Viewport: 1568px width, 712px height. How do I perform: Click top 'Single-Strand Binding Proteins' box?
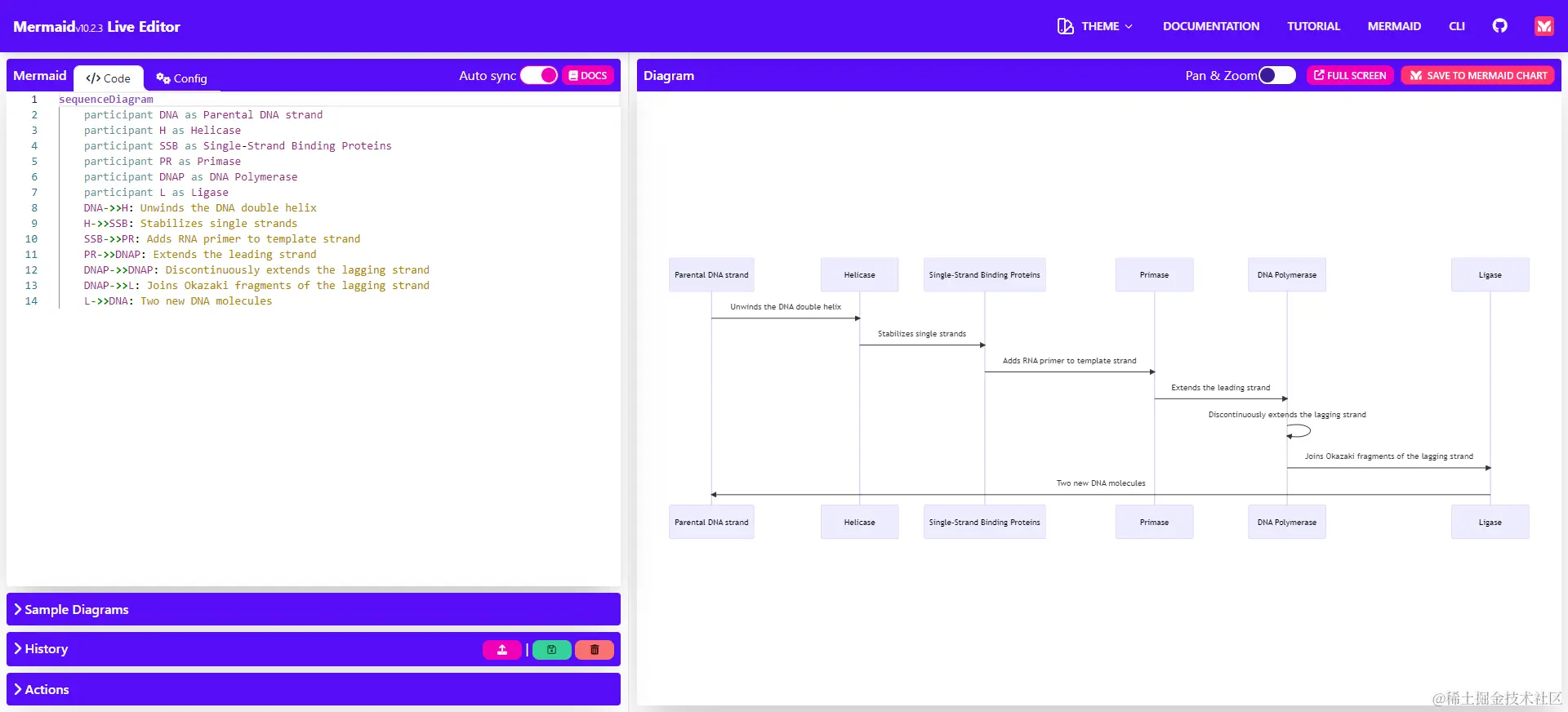(984, 275)
